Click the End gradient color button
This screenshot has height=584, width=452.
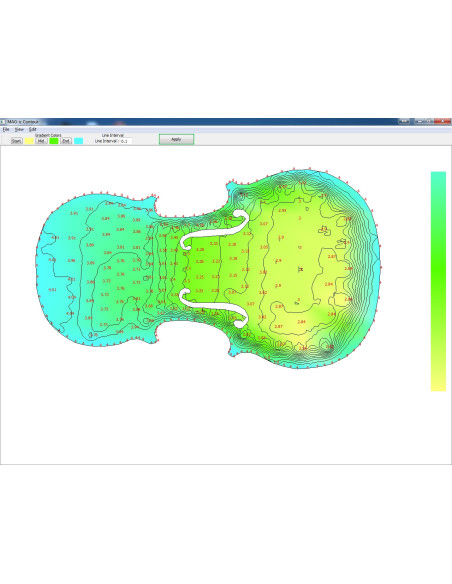coord(66,141)
